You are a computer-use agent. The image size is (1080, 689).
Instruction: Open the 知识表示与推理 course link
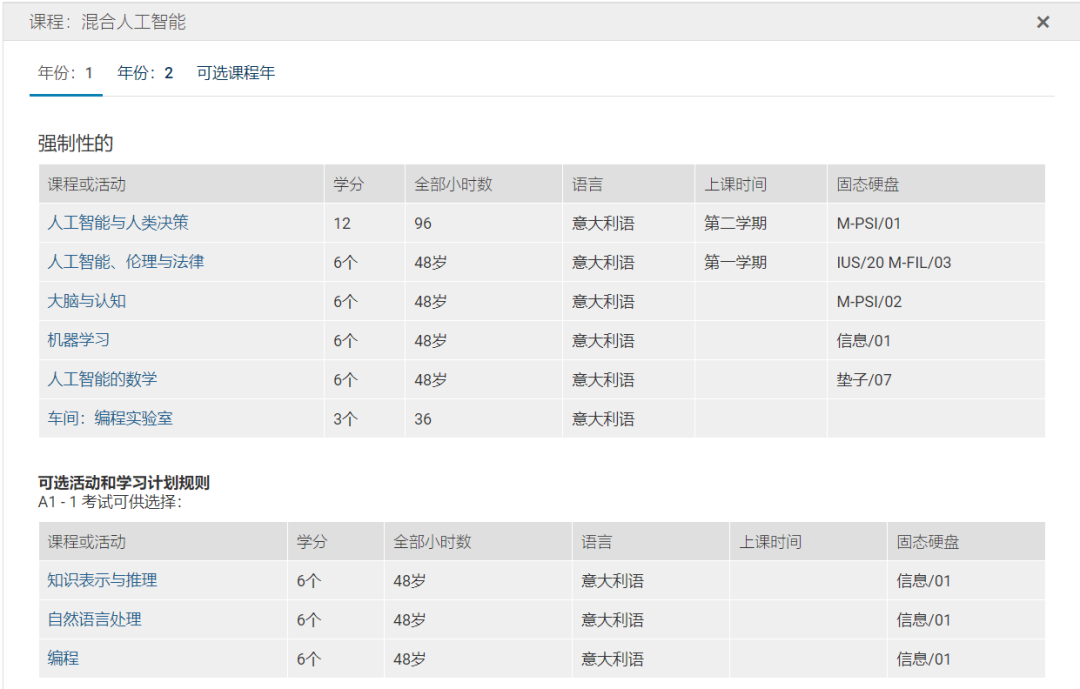click(x=102, y=580)
